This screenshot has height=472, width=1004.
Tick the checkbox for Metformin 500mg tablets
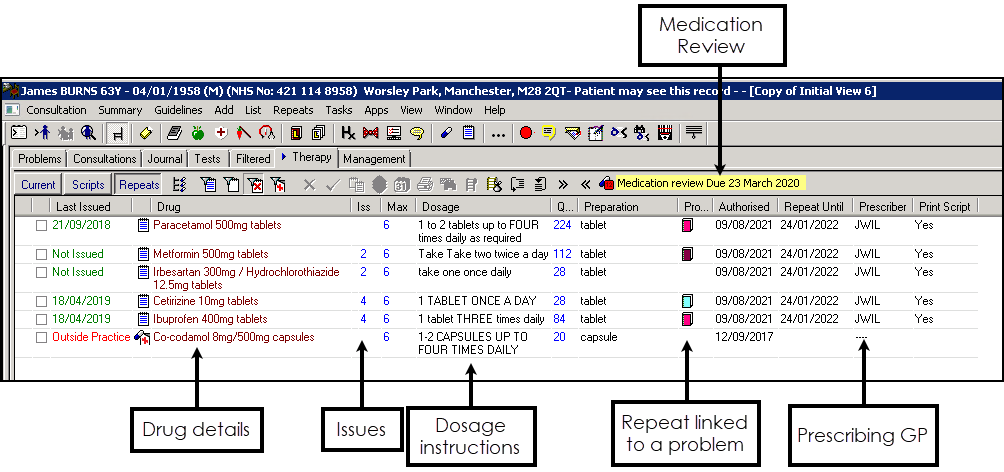(41, 254)
